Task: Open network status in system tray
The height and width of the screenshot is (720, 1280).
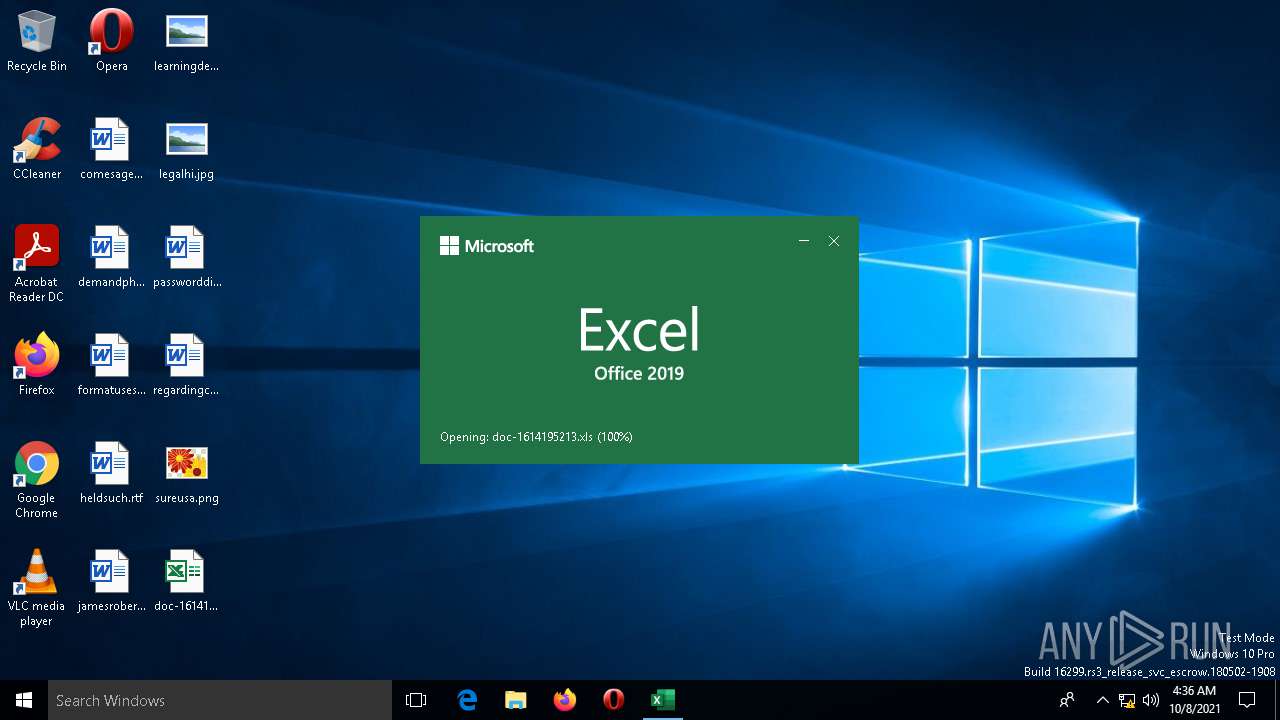Action: (x=1127, y=700)
